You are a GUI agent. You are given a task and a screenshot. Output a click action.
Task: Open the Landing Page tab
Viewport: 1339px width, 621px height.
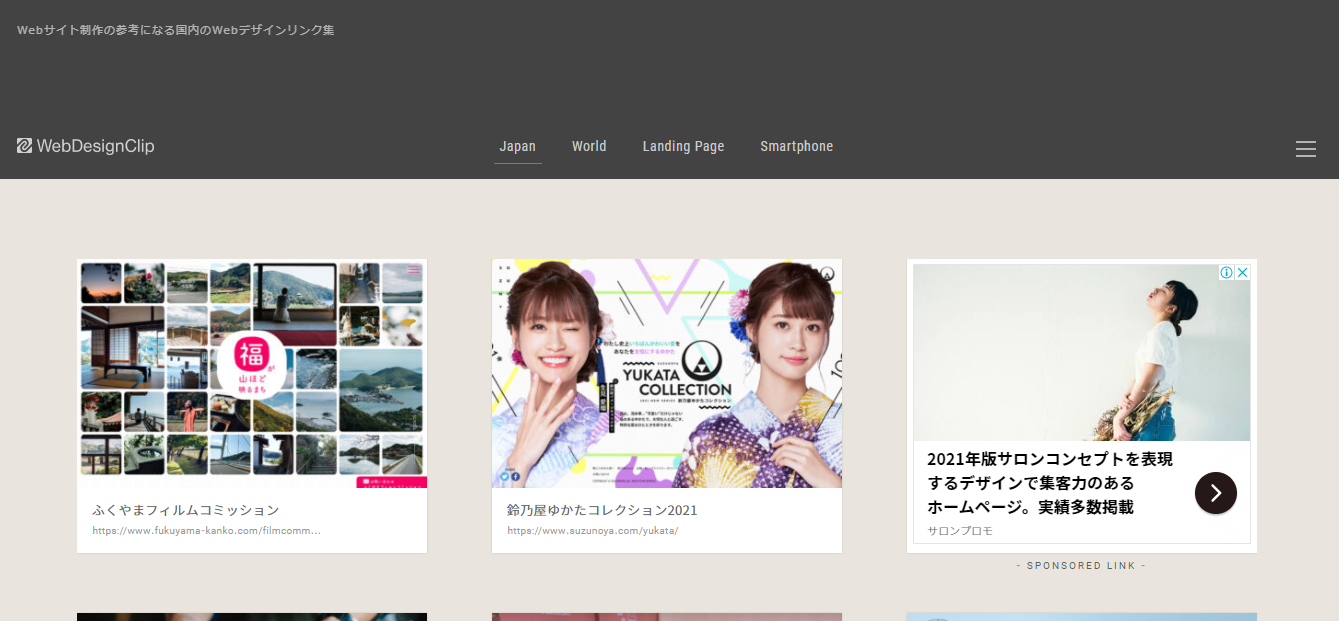point(683,146)
